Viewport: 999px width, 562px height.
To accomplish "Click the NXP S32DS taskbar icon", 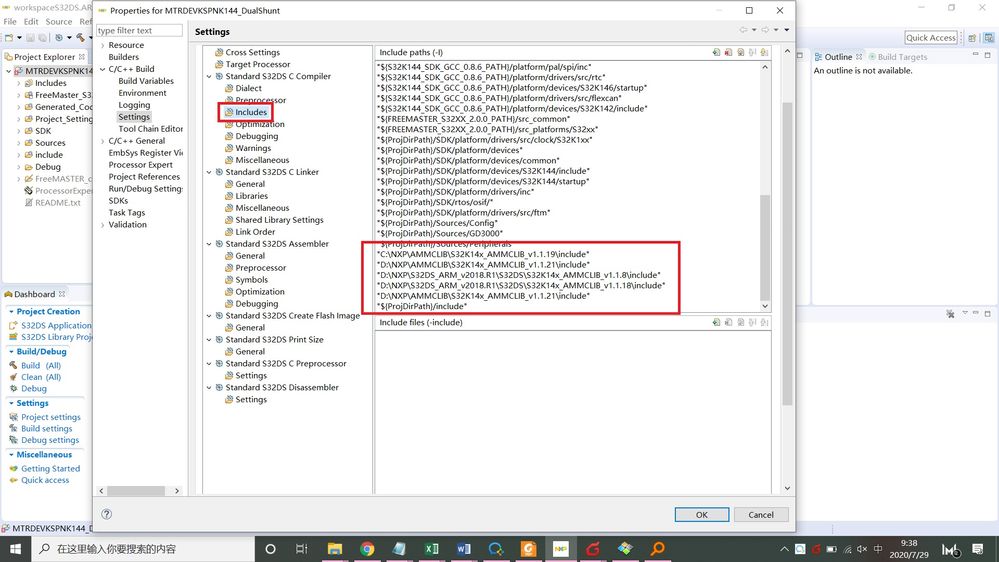I will 561,549.
